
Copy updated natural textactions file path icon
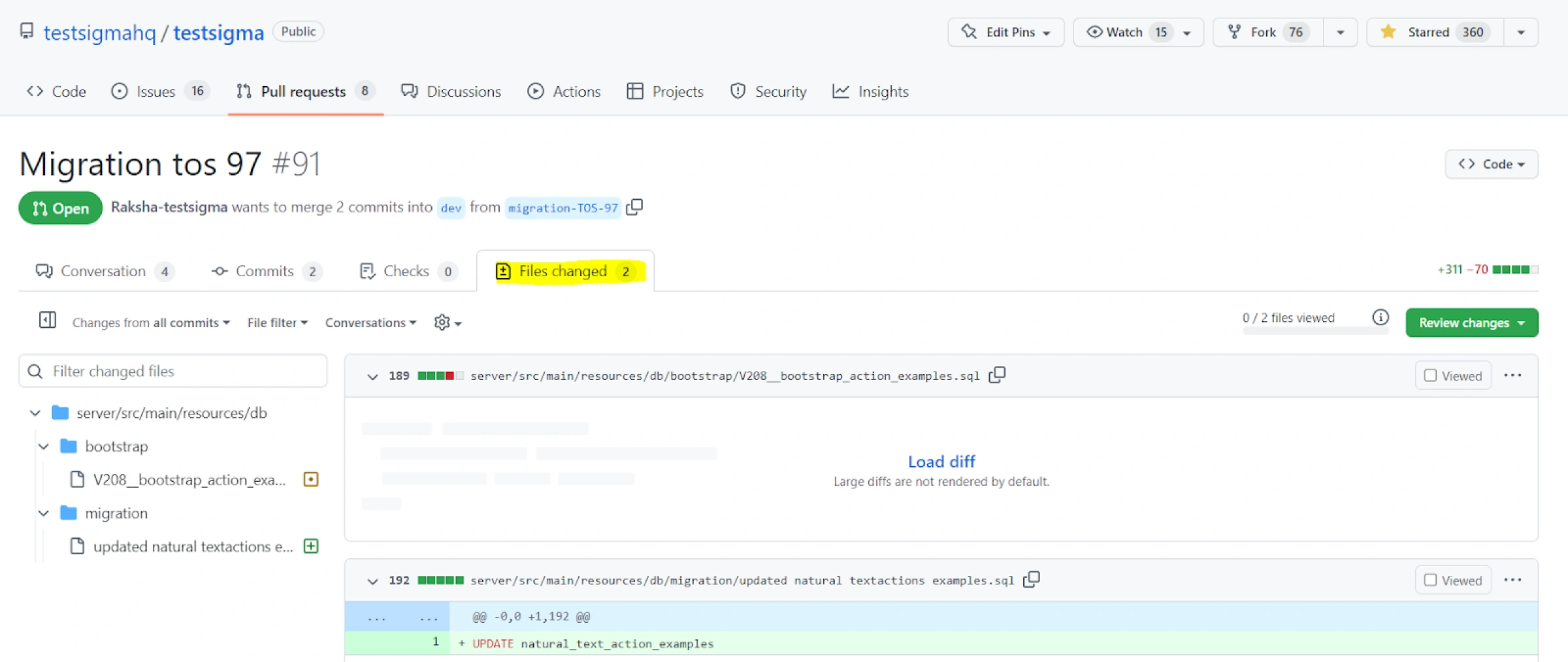pos(1031,580)
